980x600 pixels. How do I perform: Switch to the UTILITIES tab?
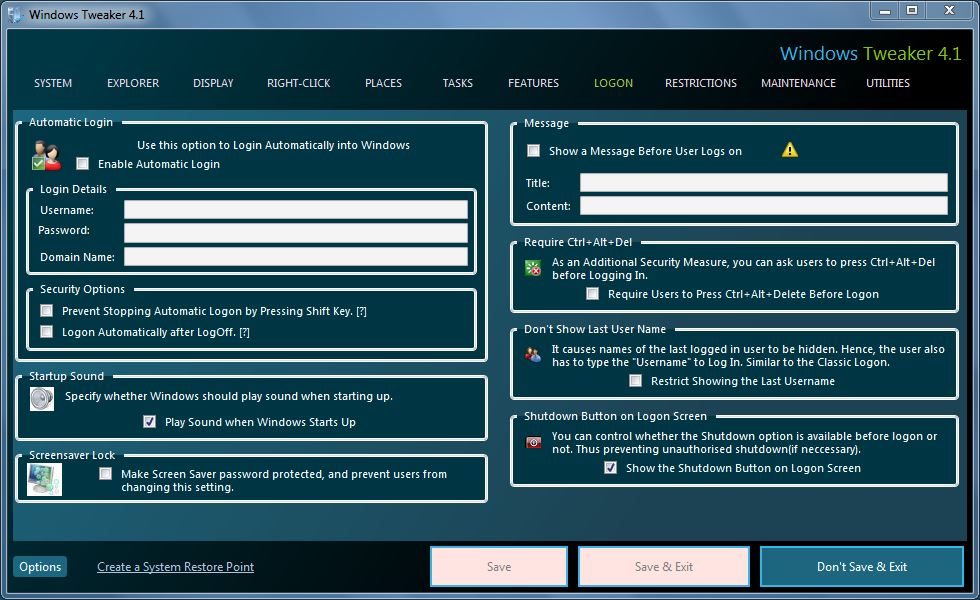pyautogui.click(x=888, y=83)
